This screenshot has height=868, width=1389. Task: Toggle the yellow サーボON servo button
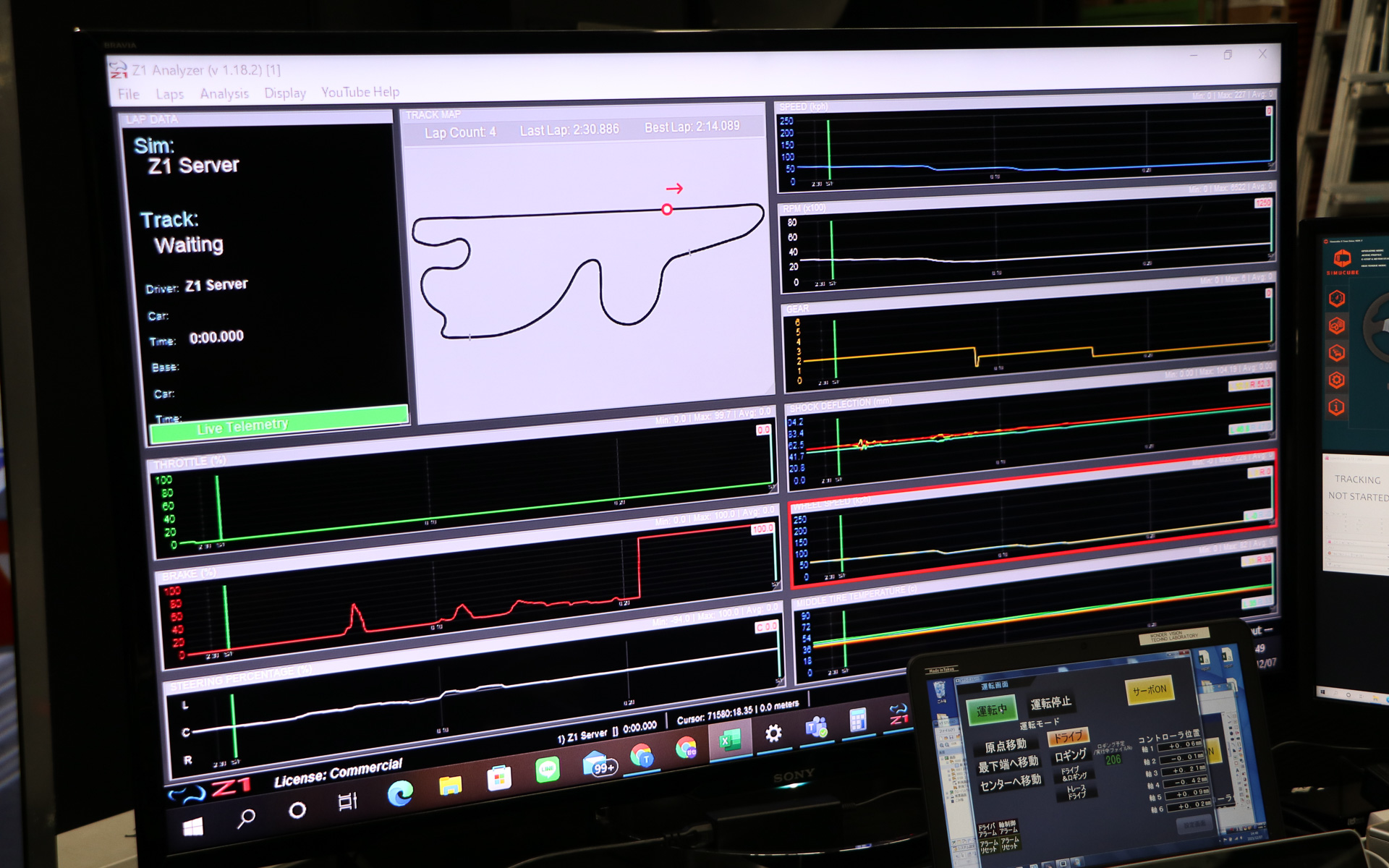click(1149, 690)
